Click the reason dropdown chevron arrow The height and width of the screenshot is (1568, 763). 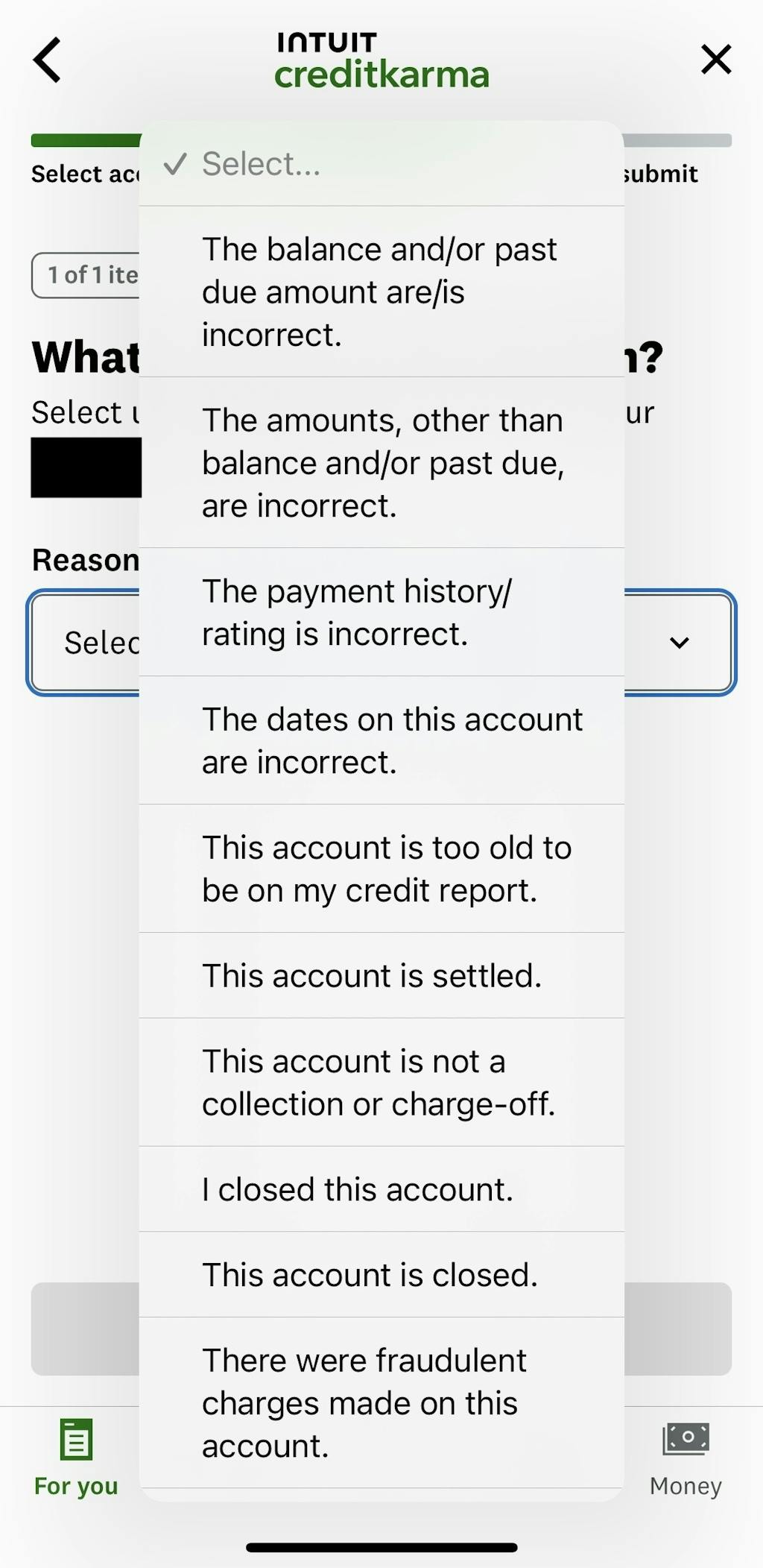click(679, 643)
